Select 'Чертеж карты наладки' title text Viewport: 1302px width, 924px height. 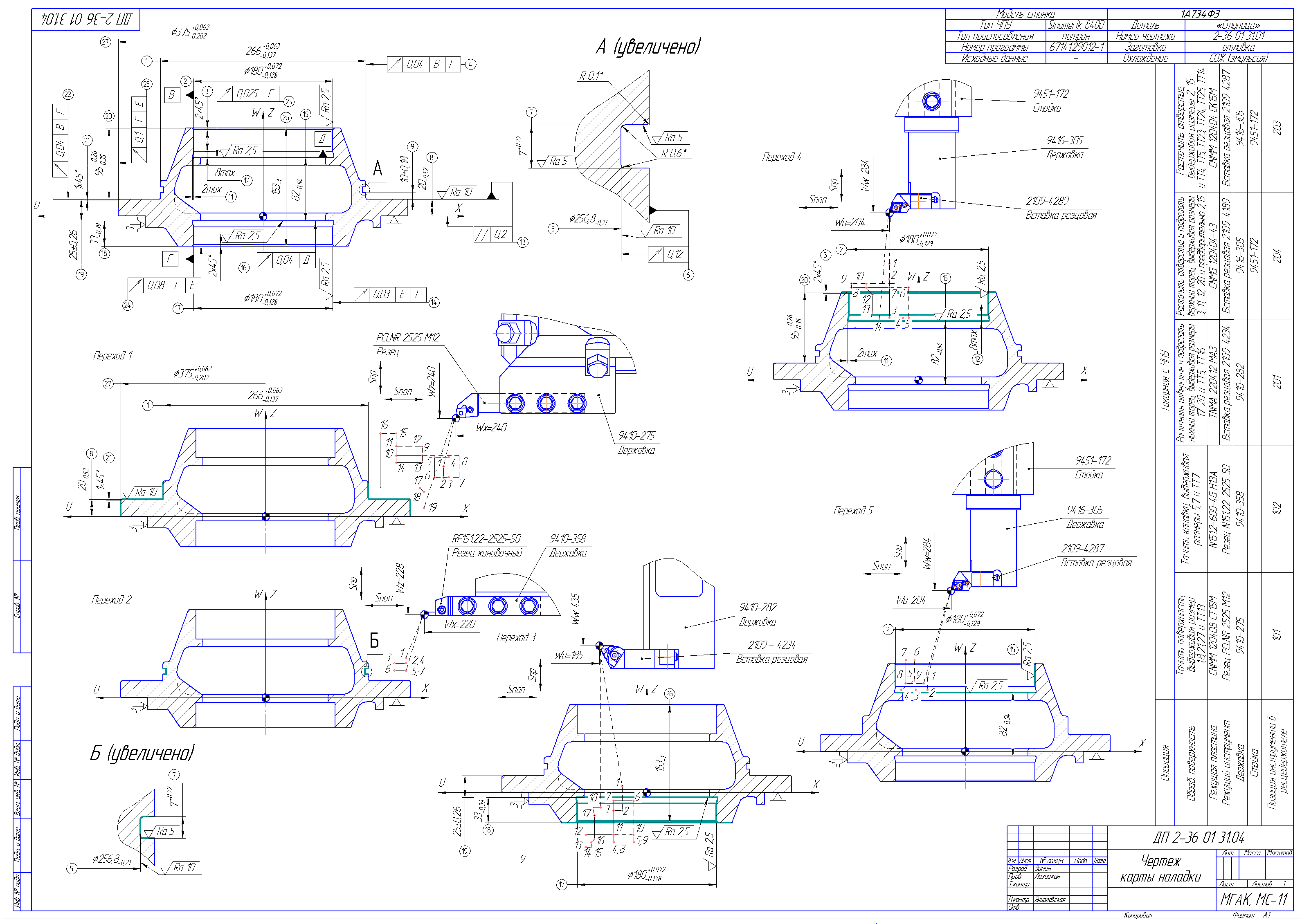tap(1160, 869)
